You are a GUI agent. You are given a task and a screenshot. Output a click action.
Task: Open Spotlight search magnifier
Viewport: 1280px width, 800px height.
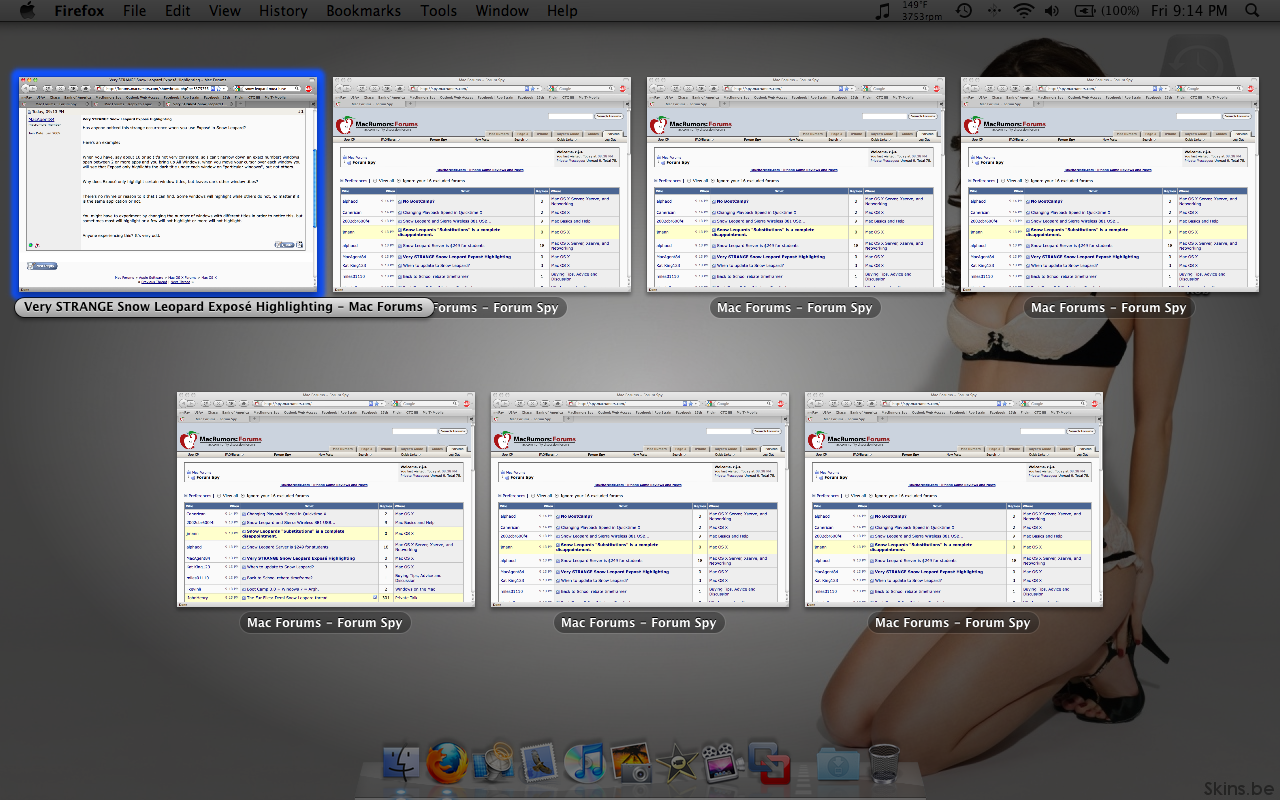click(x=1252, y=10)
